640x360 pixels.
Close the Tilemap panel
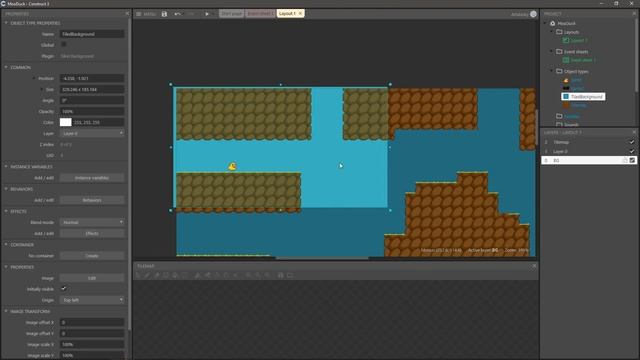[534, 266]
